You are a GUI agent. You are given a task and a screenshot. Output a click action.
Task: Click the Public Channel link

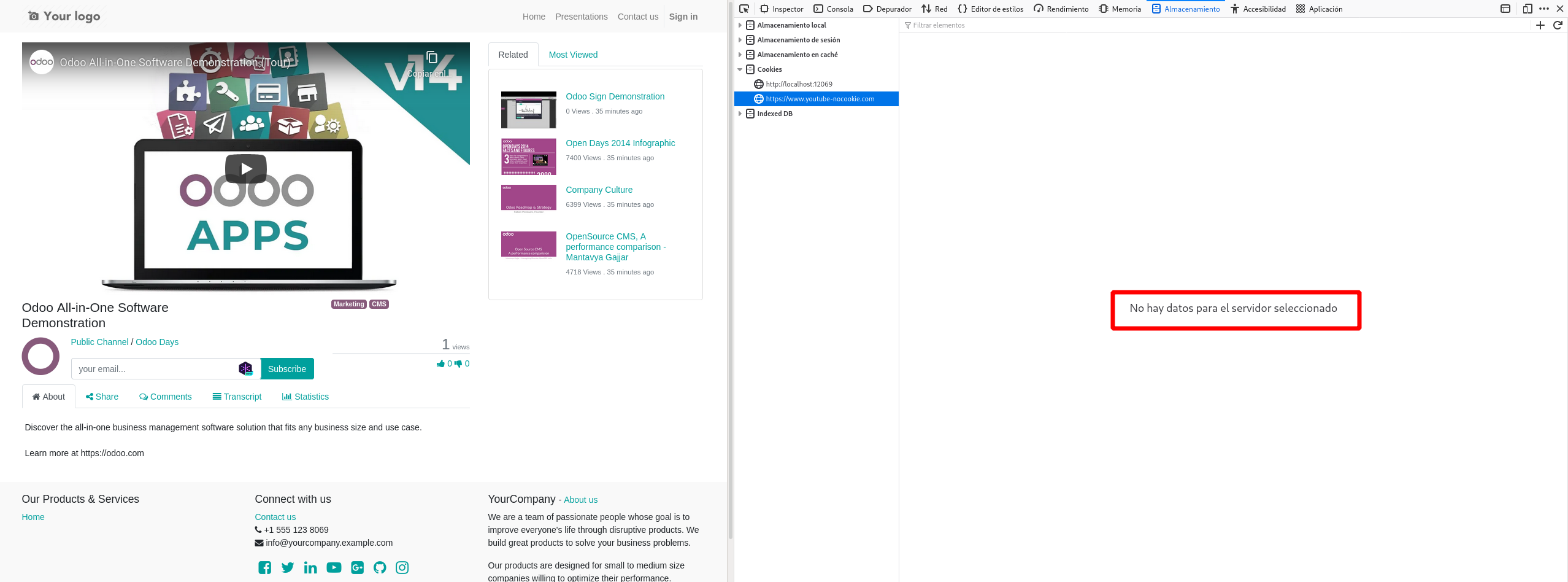point(100,342)
